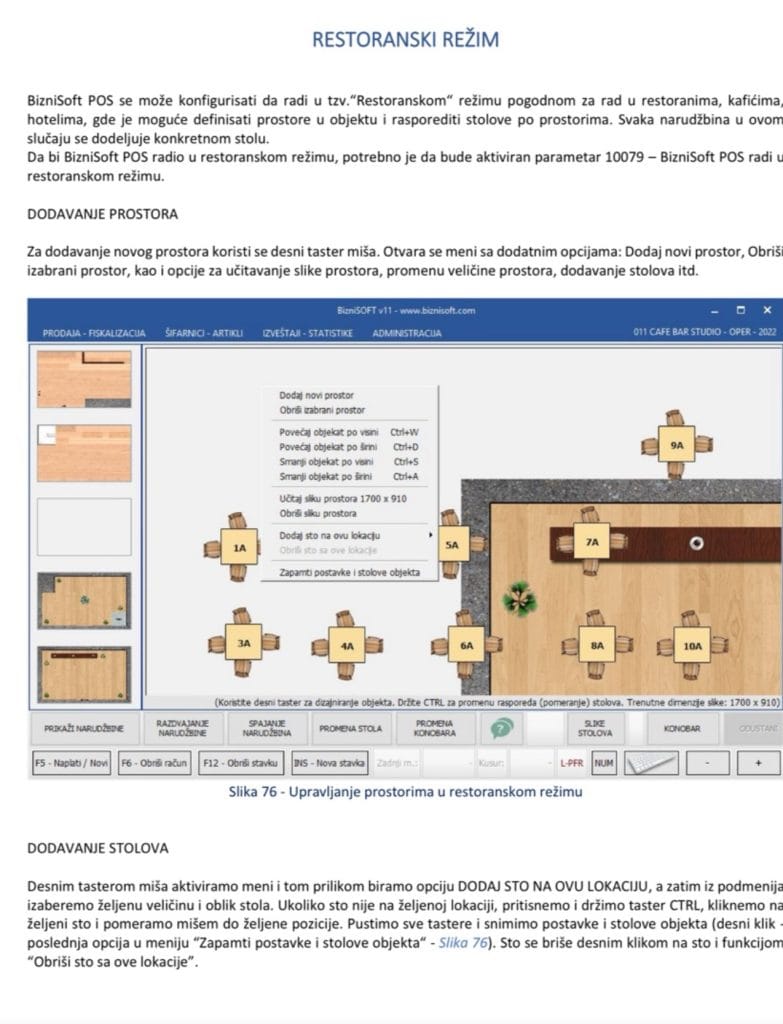
Task: Select the first space thumbnail in sidebar
Action: click(84, 379)
